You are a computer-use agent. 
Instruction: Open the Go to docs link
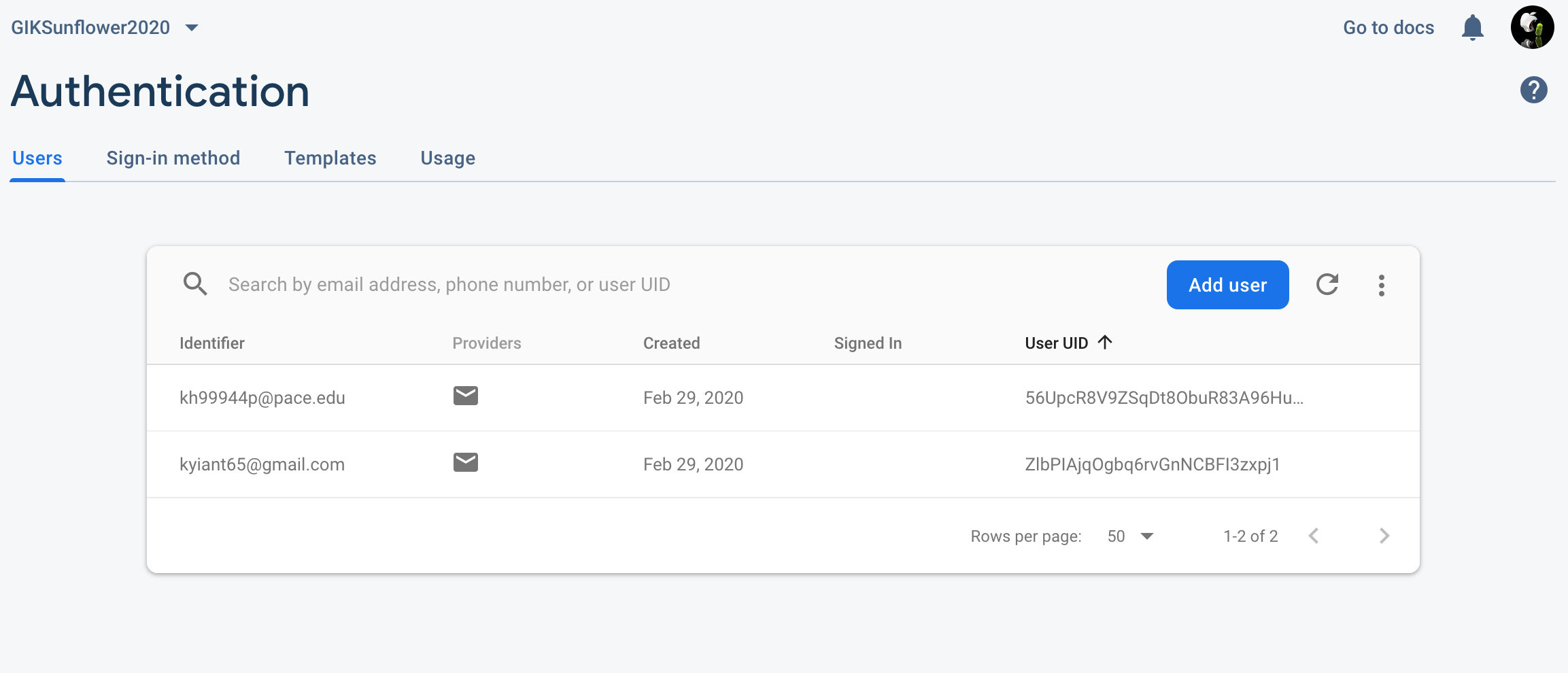click(x=1388, y=28)
